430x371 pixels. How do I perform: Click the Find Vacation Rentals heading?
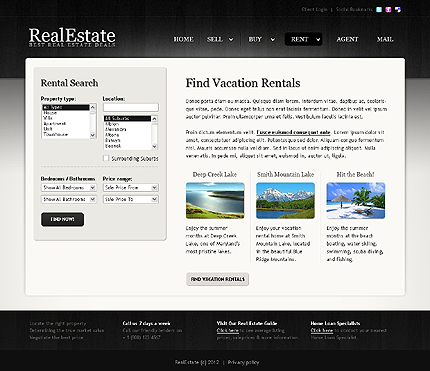(x=243, y=83)
